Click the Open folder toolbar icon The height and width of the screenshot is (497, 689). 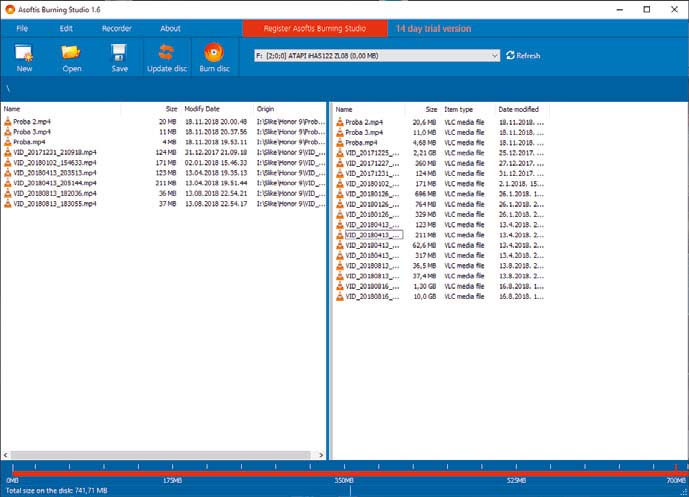pyautogui.click(x=71, y=52)
